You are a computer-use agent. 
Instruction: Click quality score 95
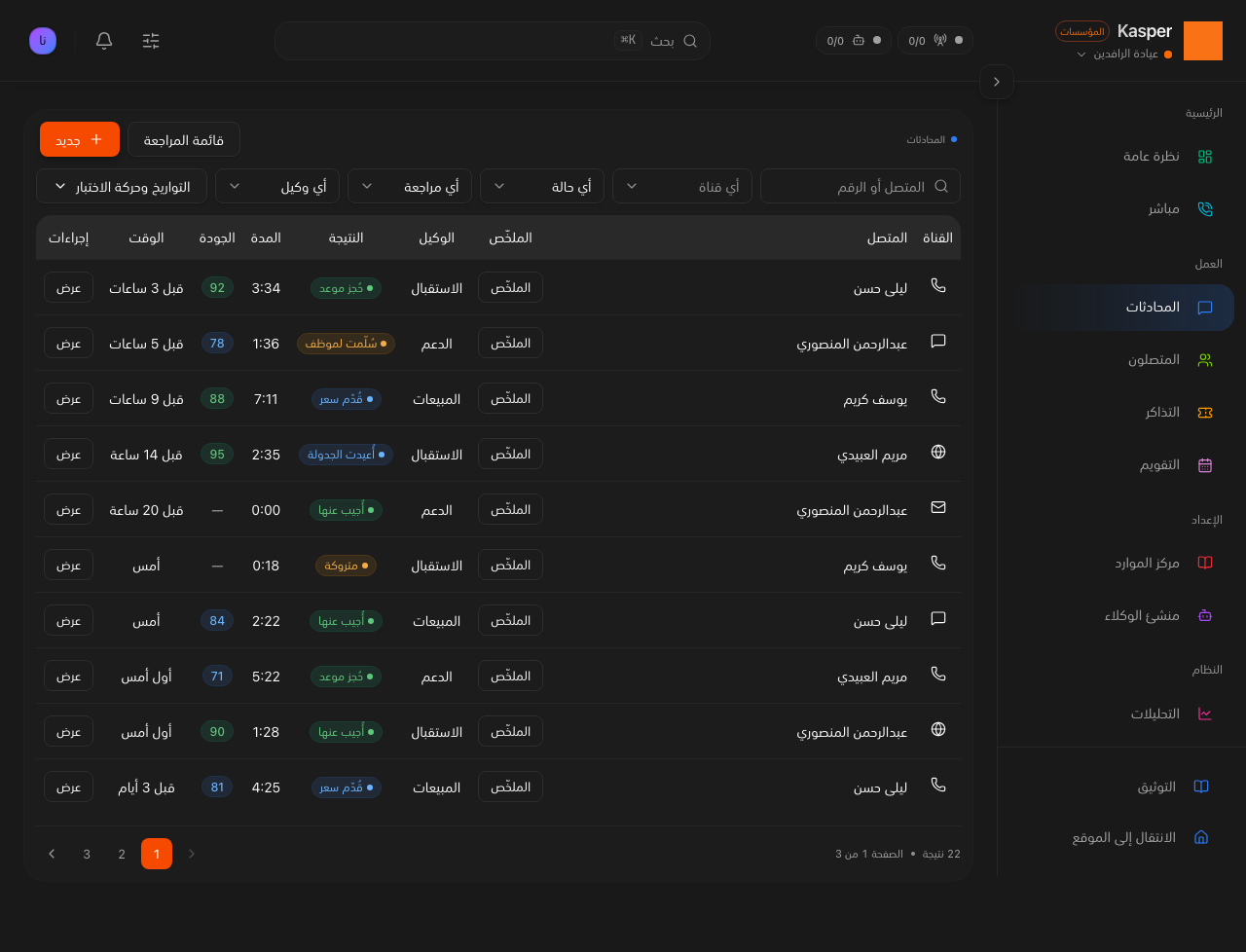217,454
